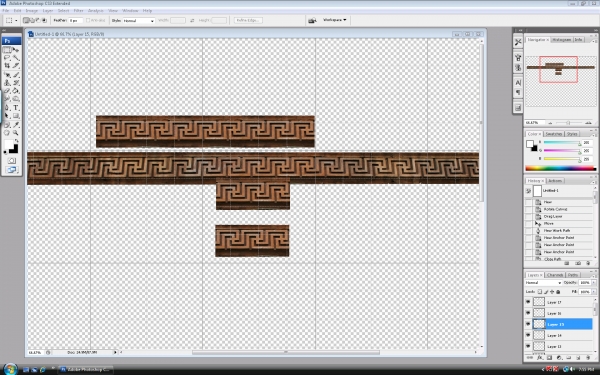Switch to the Channels tab
Viewport: 600px width, 375px height.
click(x=555, y=275)
